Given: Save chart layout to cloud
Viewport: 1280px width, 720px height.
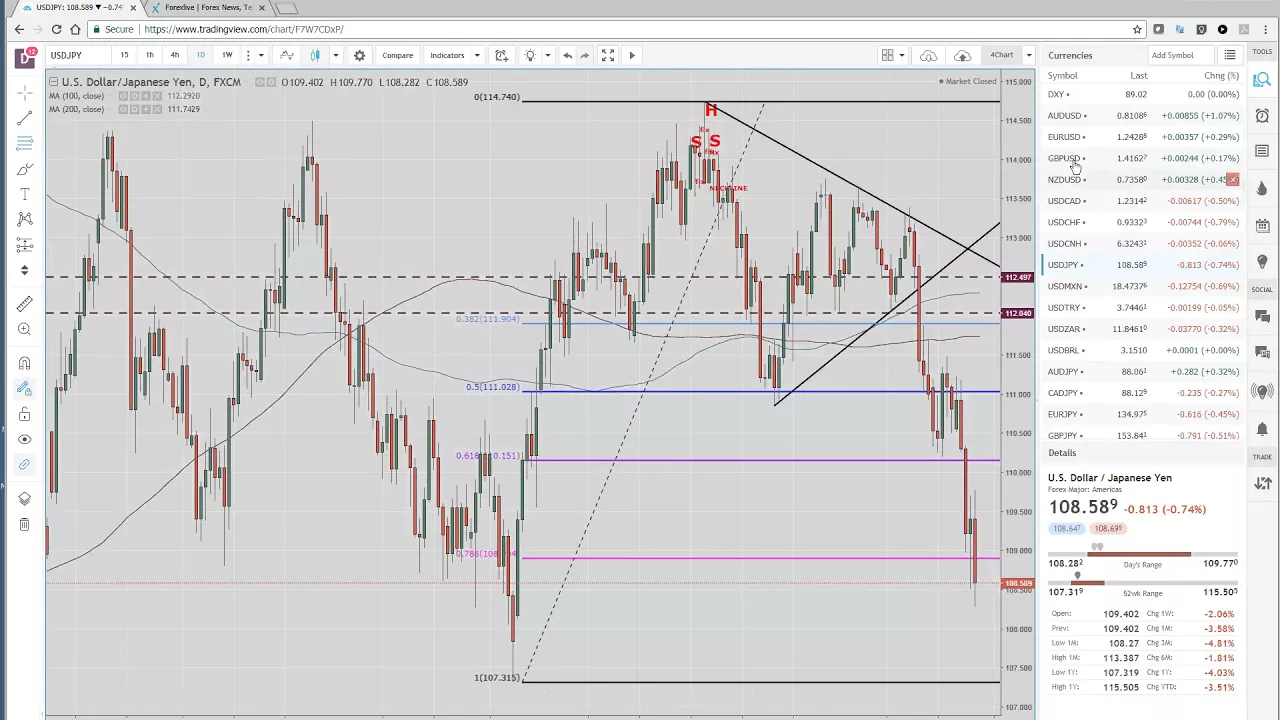Looking at the screenshot, I should point(963,55).
